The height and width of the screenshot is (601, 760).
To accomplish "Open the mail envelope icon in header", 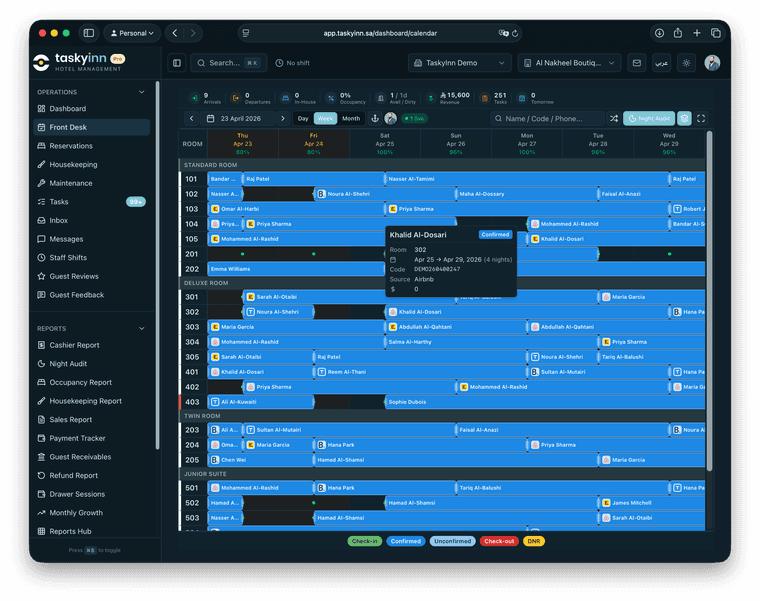I will 636,63.
